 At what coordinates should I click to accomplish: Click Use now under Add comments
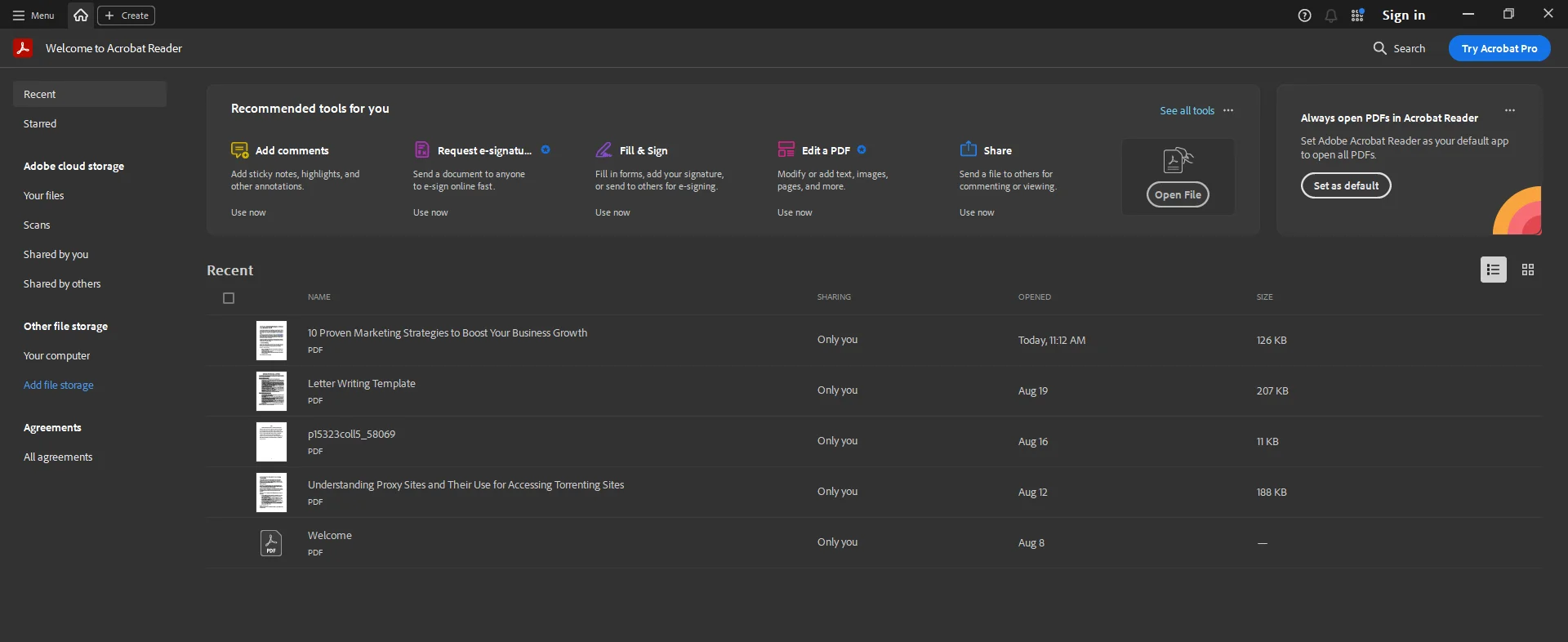tap(248, 212)
